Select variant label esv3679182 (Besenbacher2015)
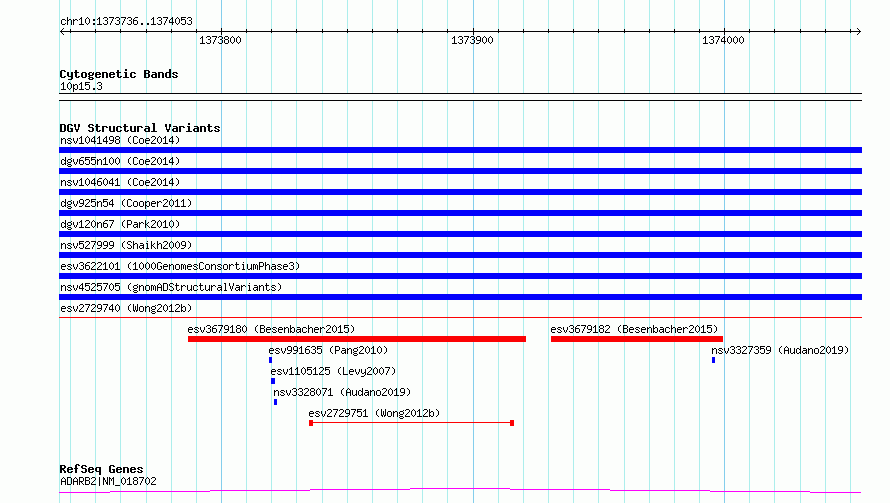The width and height of the screenshot is (890, 503). pos(634,329)
